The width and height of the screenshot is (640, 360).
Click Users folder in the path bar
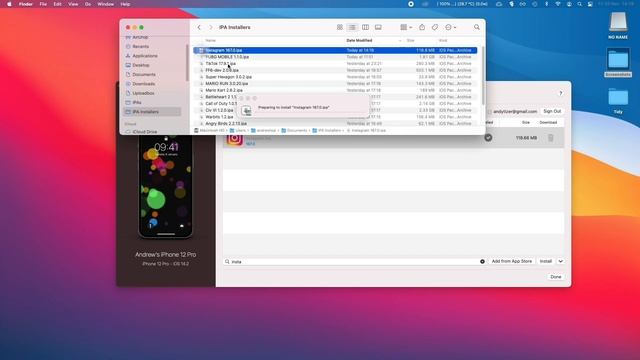coord(238,131)
